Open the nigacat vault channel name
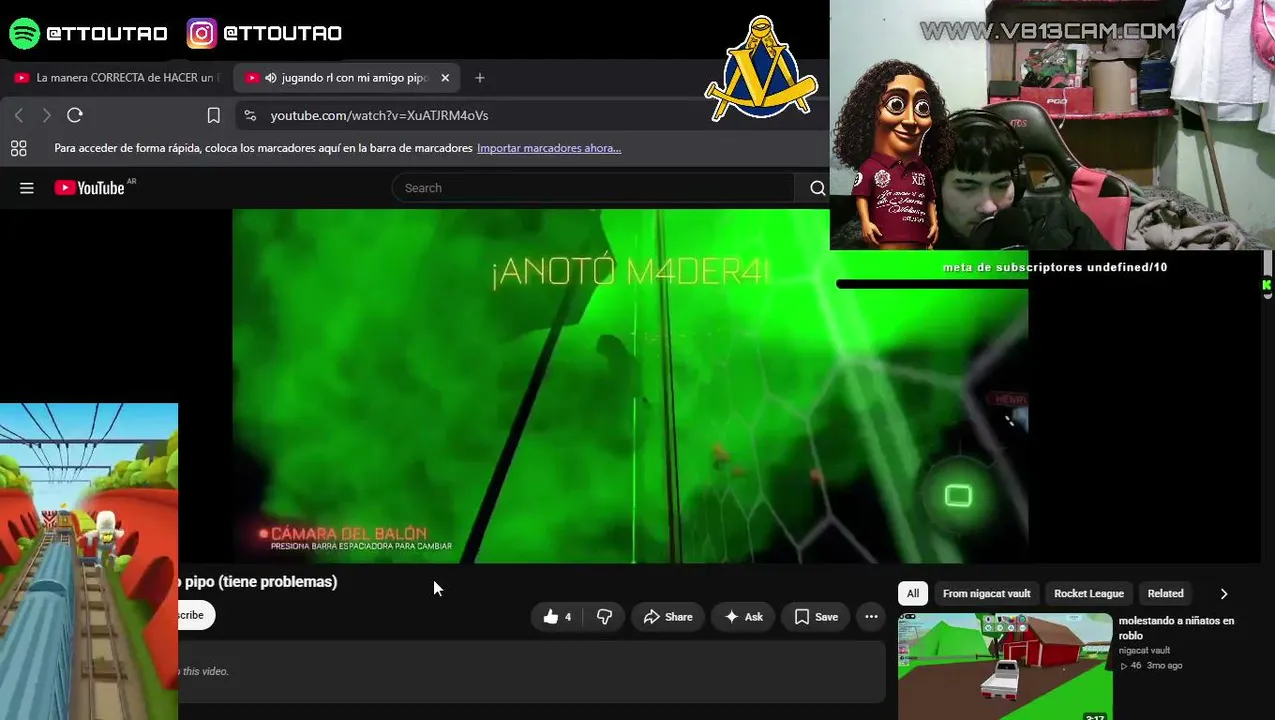Viewport: 1275px width, 720px height. point(1144,651)
